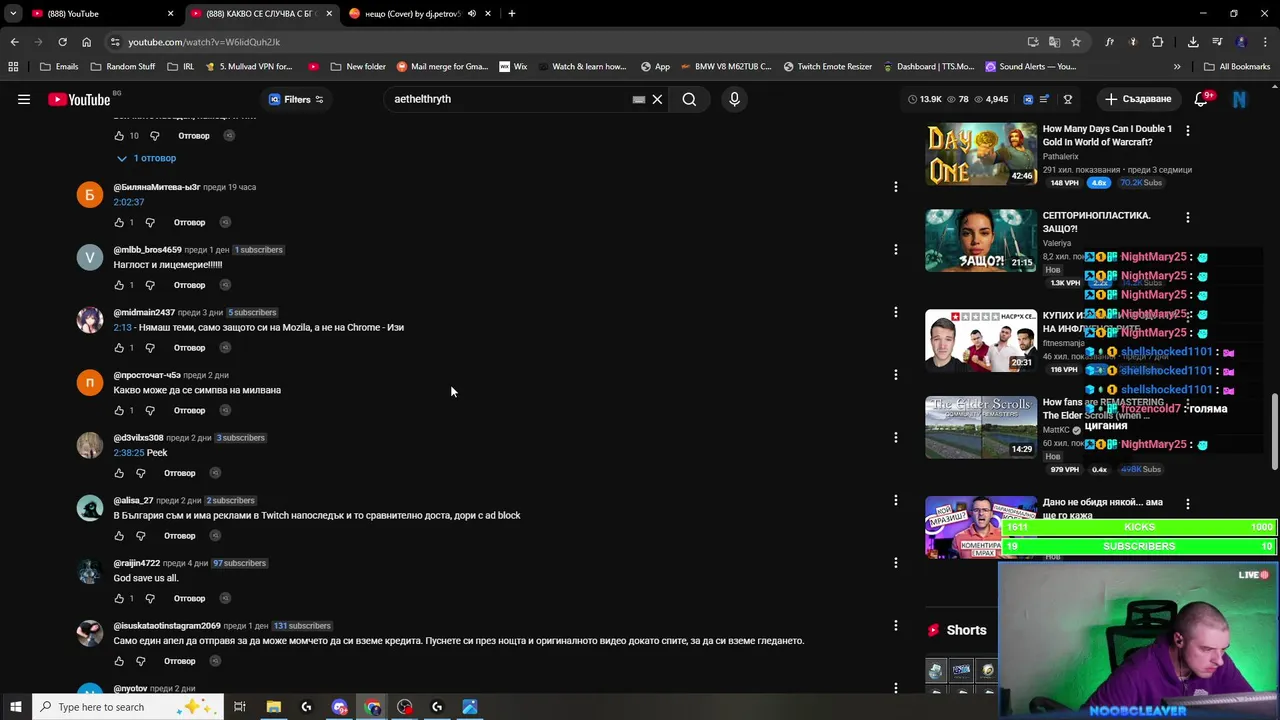1280x720 pixels.
Task: Reply to @raijin4722 comment
Action: 189,598
